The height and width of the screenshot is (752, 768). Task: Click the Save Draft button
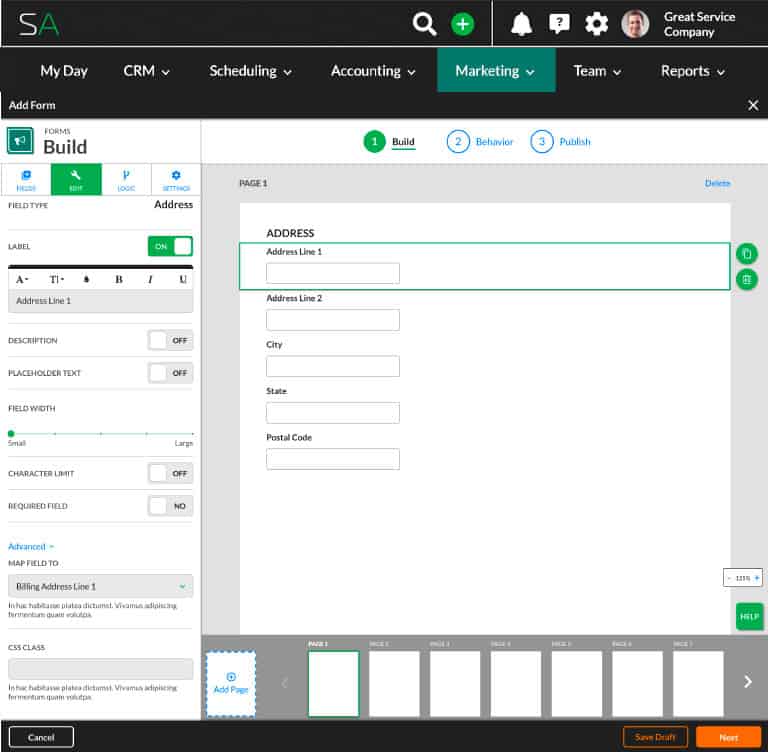click(655, 737)
